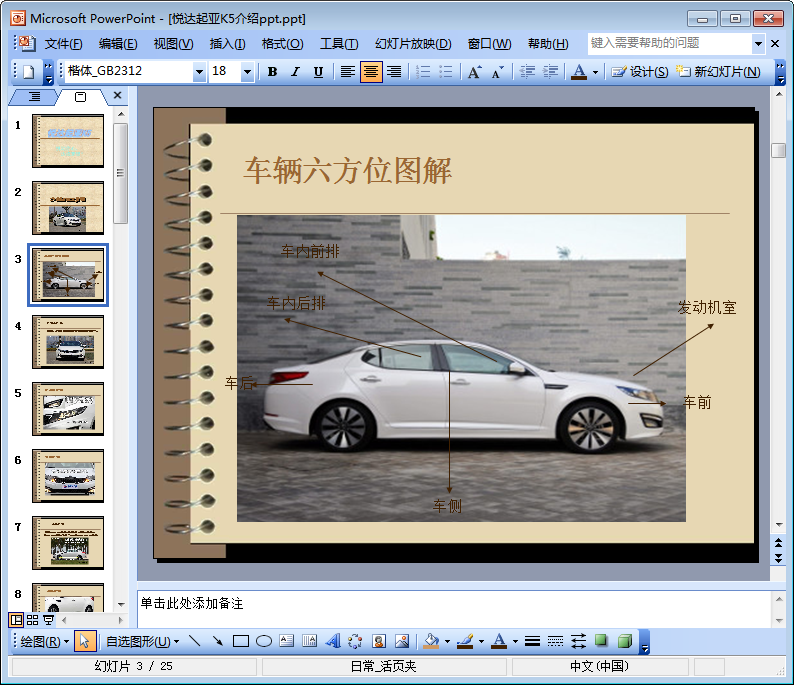
Task: Open the 插入(I) menu
Action: click(227, 44)
